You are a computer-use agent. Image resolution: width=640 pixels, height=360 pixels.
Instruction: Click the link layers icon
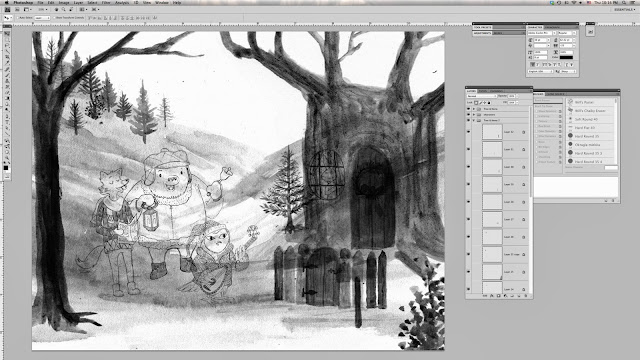[x=485, y=296]
